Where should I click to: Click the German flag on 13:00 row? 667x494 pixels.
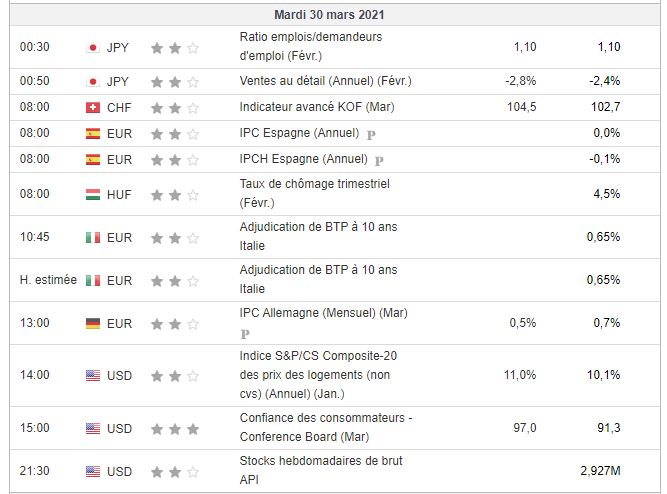tap(93, 323)
